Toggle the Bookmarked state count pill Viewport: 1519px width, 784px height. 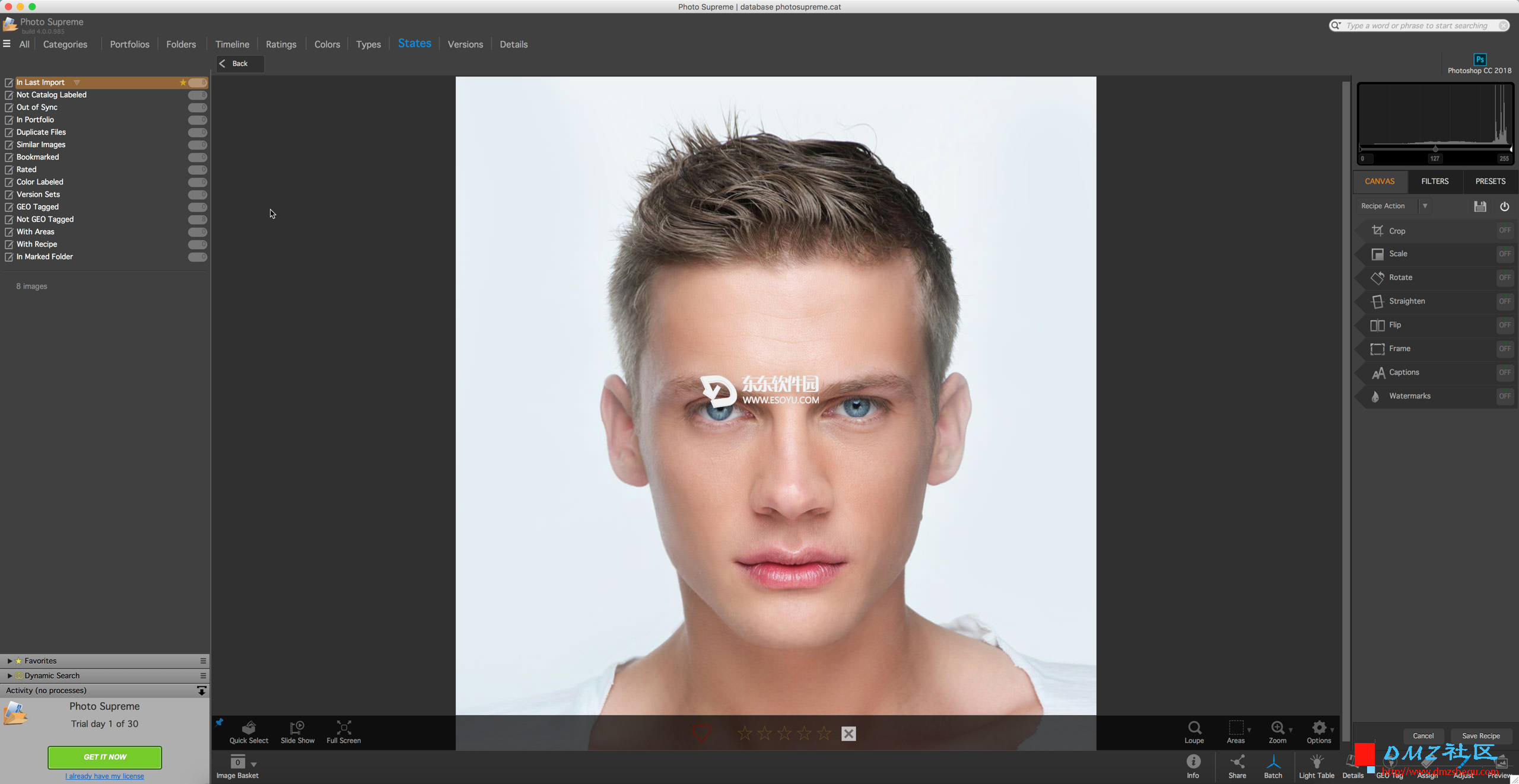pos(198,157)
